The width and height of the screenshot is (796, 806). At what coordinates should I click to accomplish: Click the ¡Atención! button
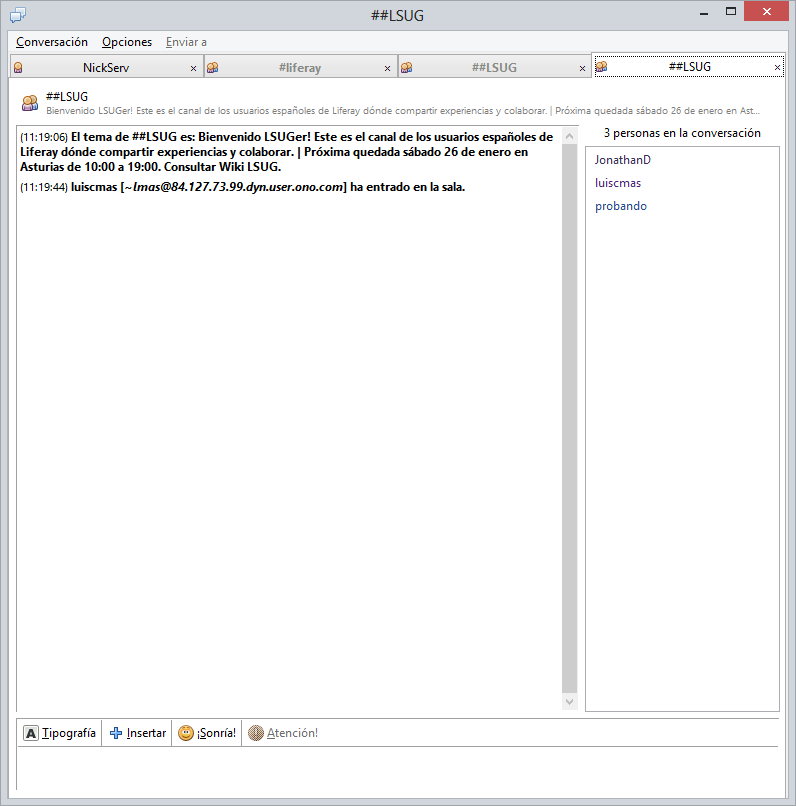pyautogui.click(x=283, y=733)
